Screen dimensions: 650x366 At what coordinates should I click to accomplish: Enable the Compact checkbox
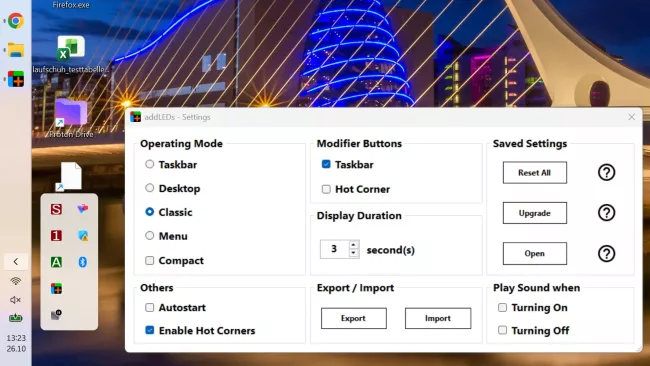[150, 260]
